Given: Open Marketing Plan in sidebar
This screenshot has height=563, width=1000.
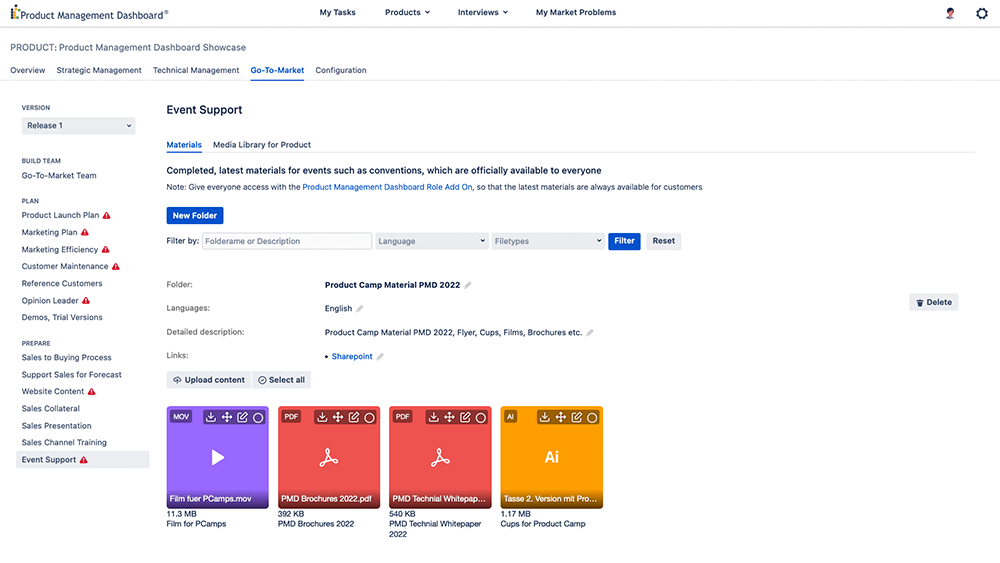Looking at the screenshot, I should coord(49,232).
